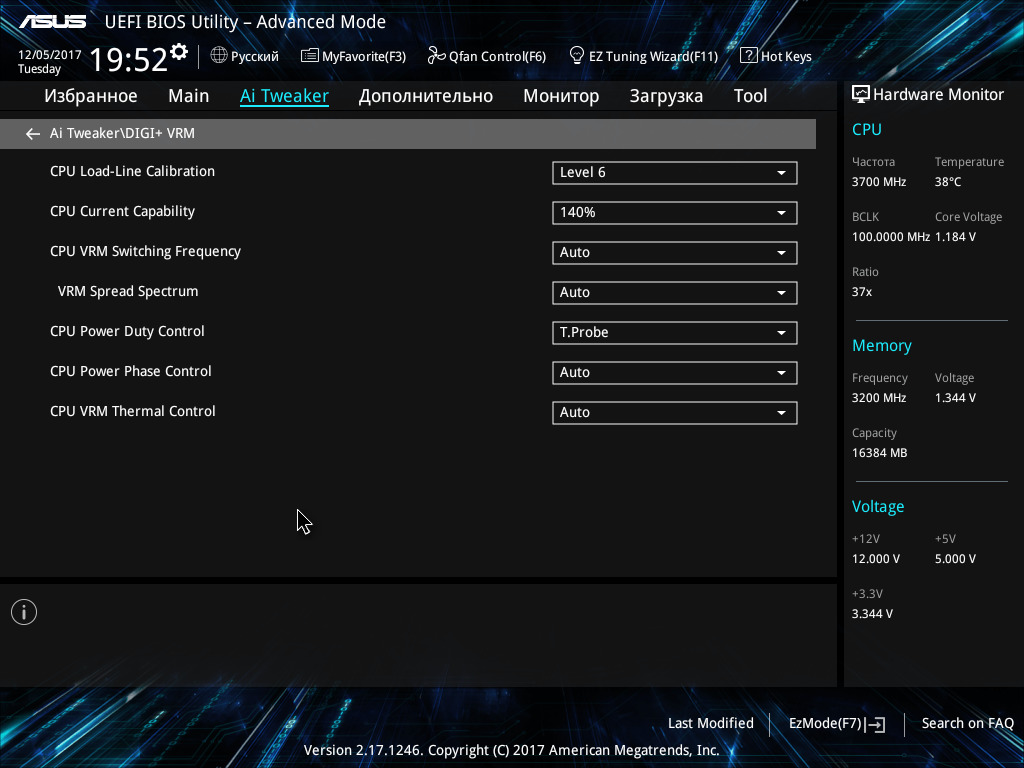Image resolution: width=1024 pixels, height=768 pixels.
Task: Switch to the Избранное tab
Action: 91,96
